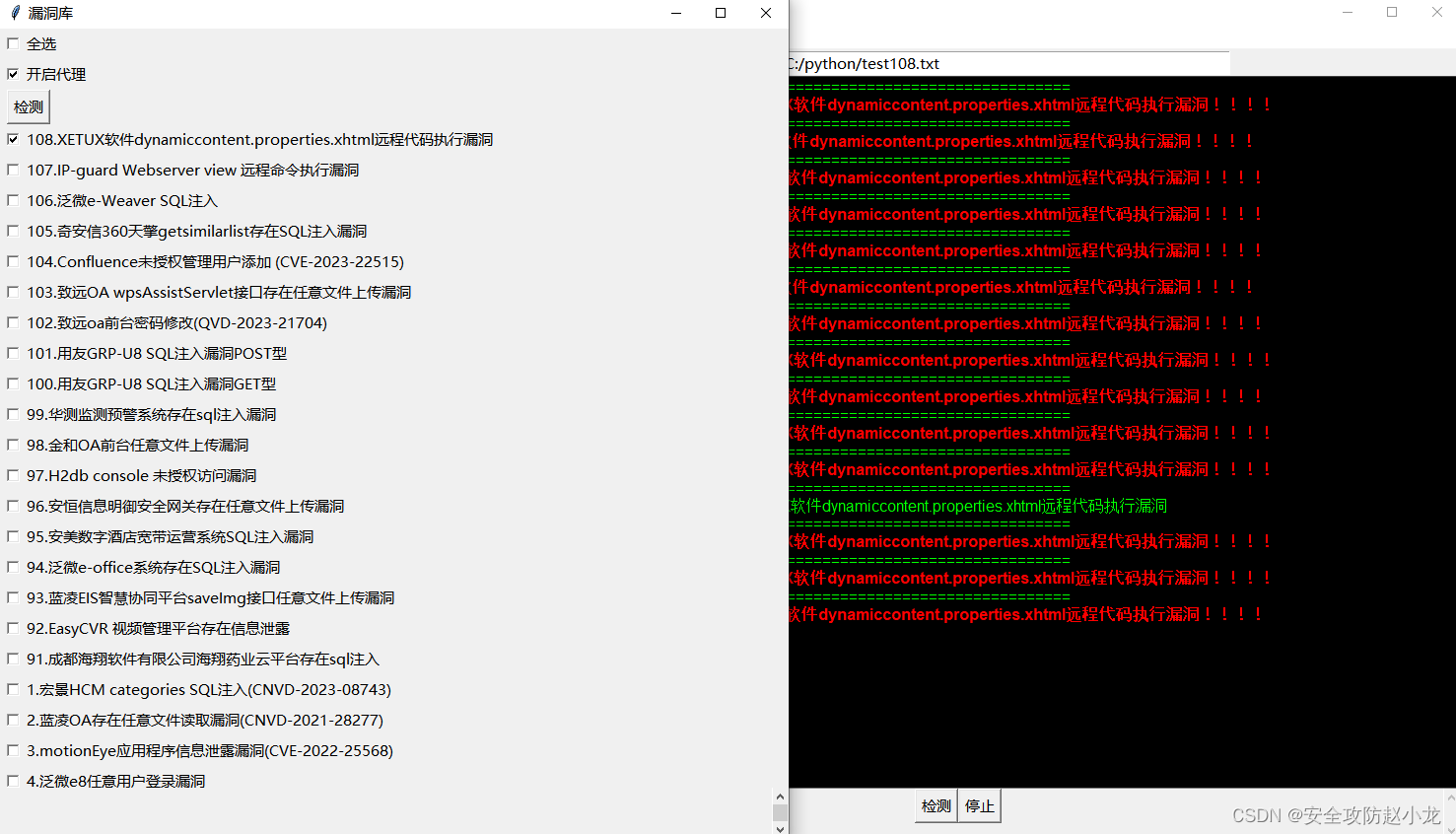Click the scrollbar up arrow in 漏洞库
The height and width of the screenshot is (834, 1456).
pos(780,797)
